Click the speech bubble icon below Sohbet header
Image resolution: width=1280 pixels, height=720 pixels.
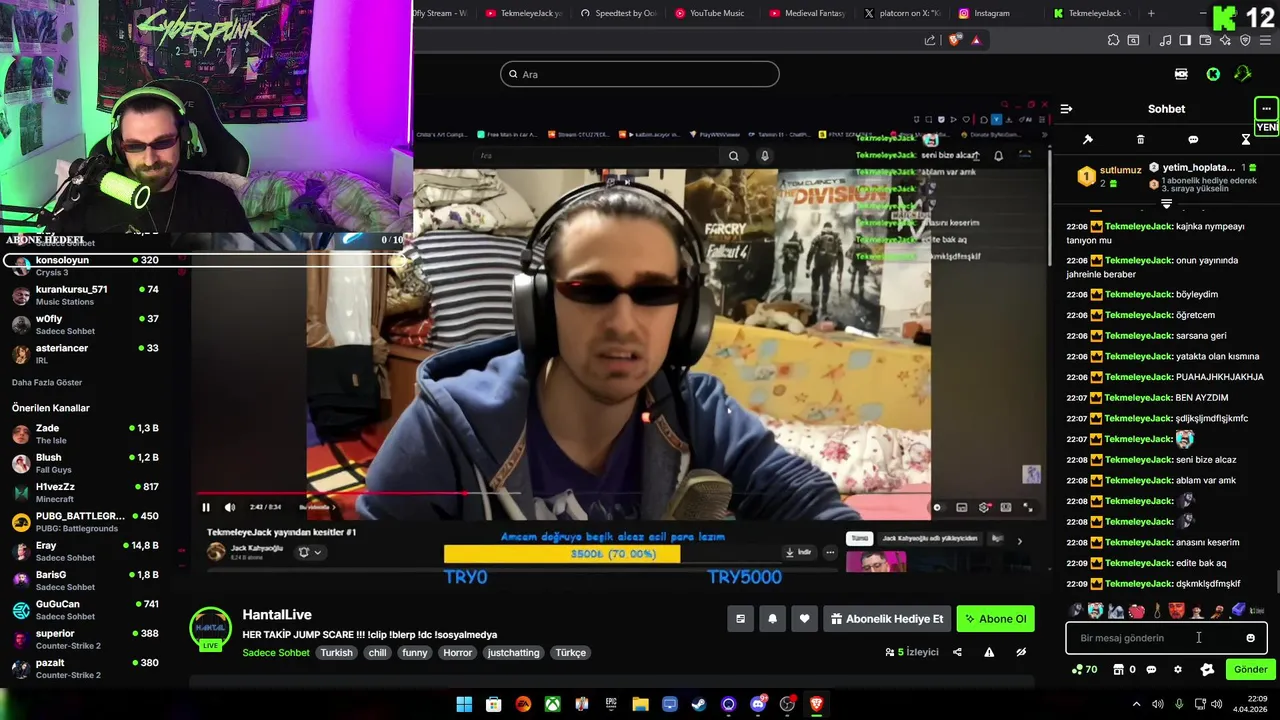pos(1193,140)
